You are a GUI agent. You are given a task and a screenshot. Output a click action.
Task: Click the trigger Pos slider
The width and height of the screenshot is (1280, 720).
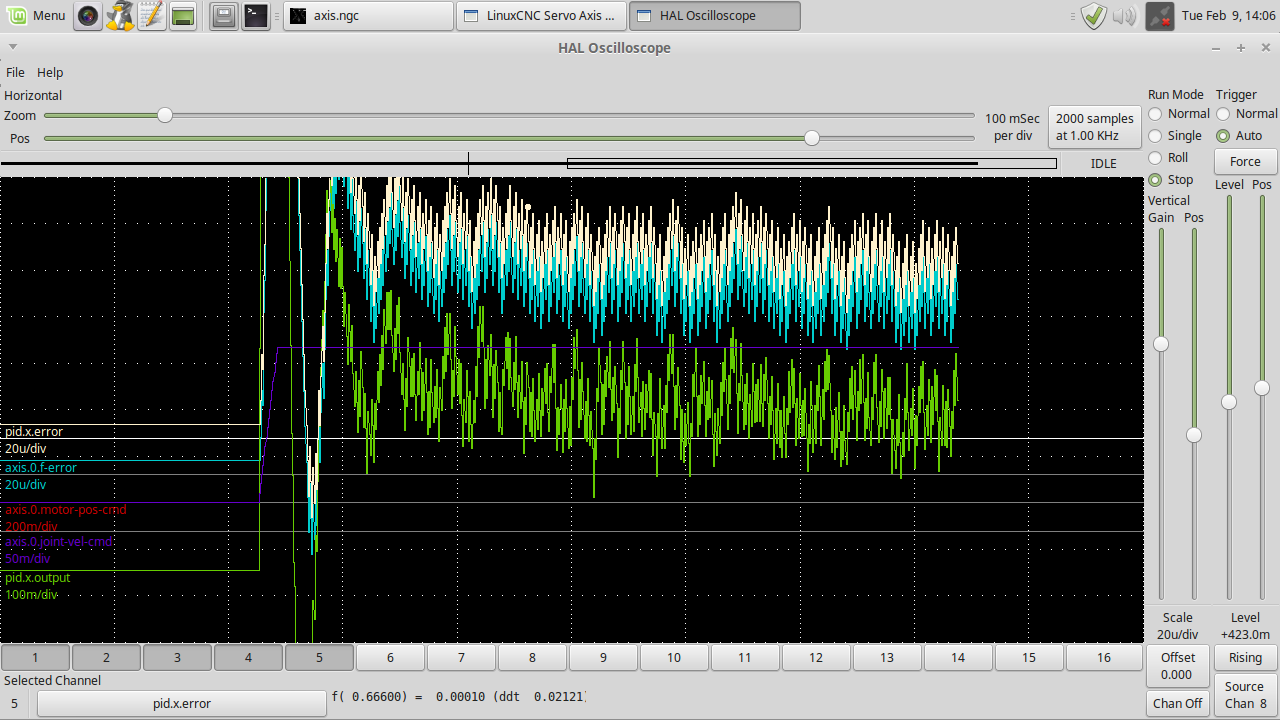(x=1262, y=399)
